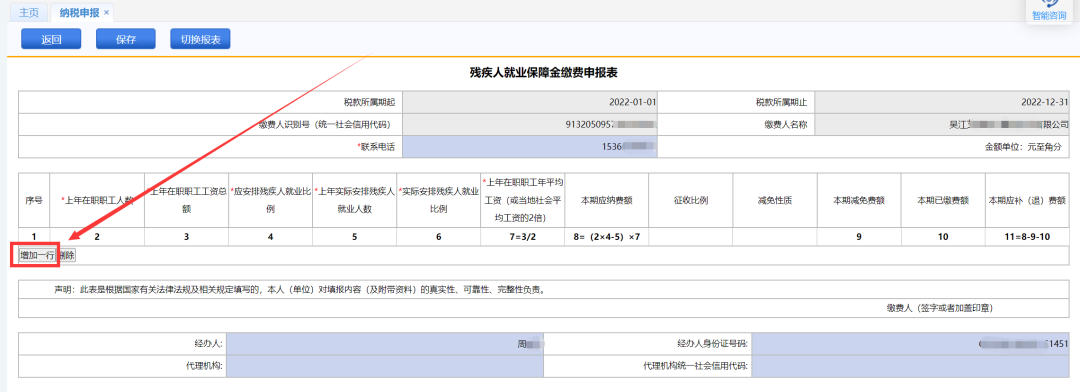Click the 经办人 input field

click(x=384, y=344)
